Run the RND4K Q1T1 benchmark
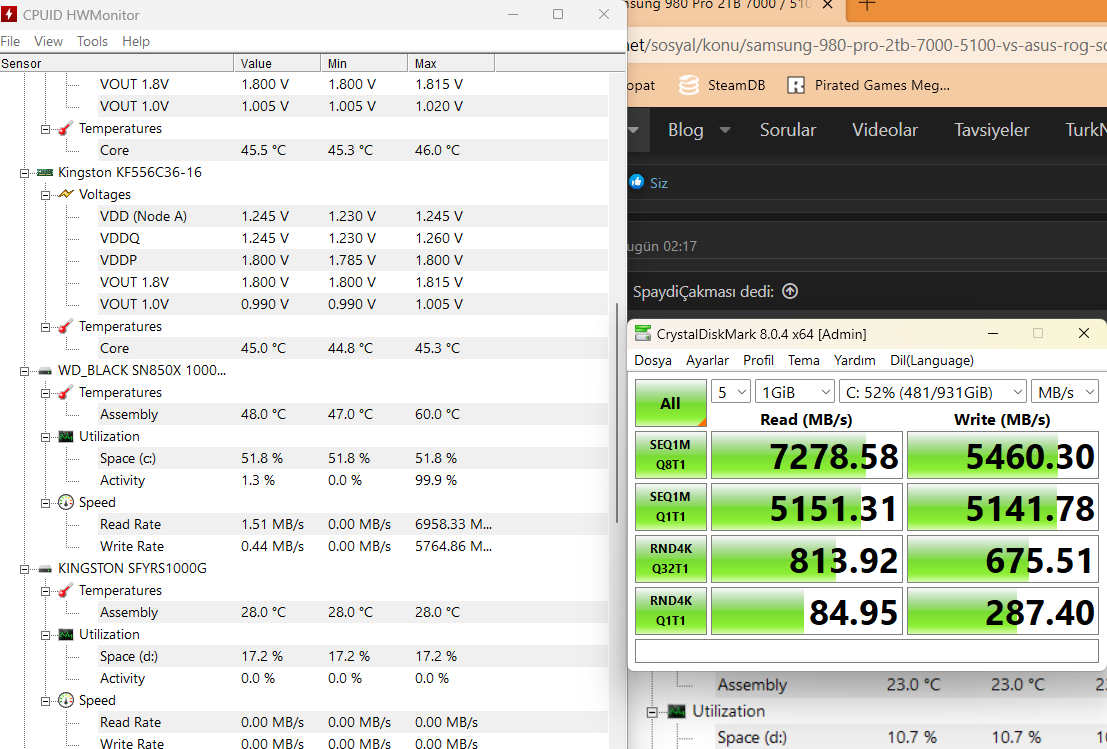This screenshot has height=749, width=1107. pyautogui.click(x=671, y=611)
